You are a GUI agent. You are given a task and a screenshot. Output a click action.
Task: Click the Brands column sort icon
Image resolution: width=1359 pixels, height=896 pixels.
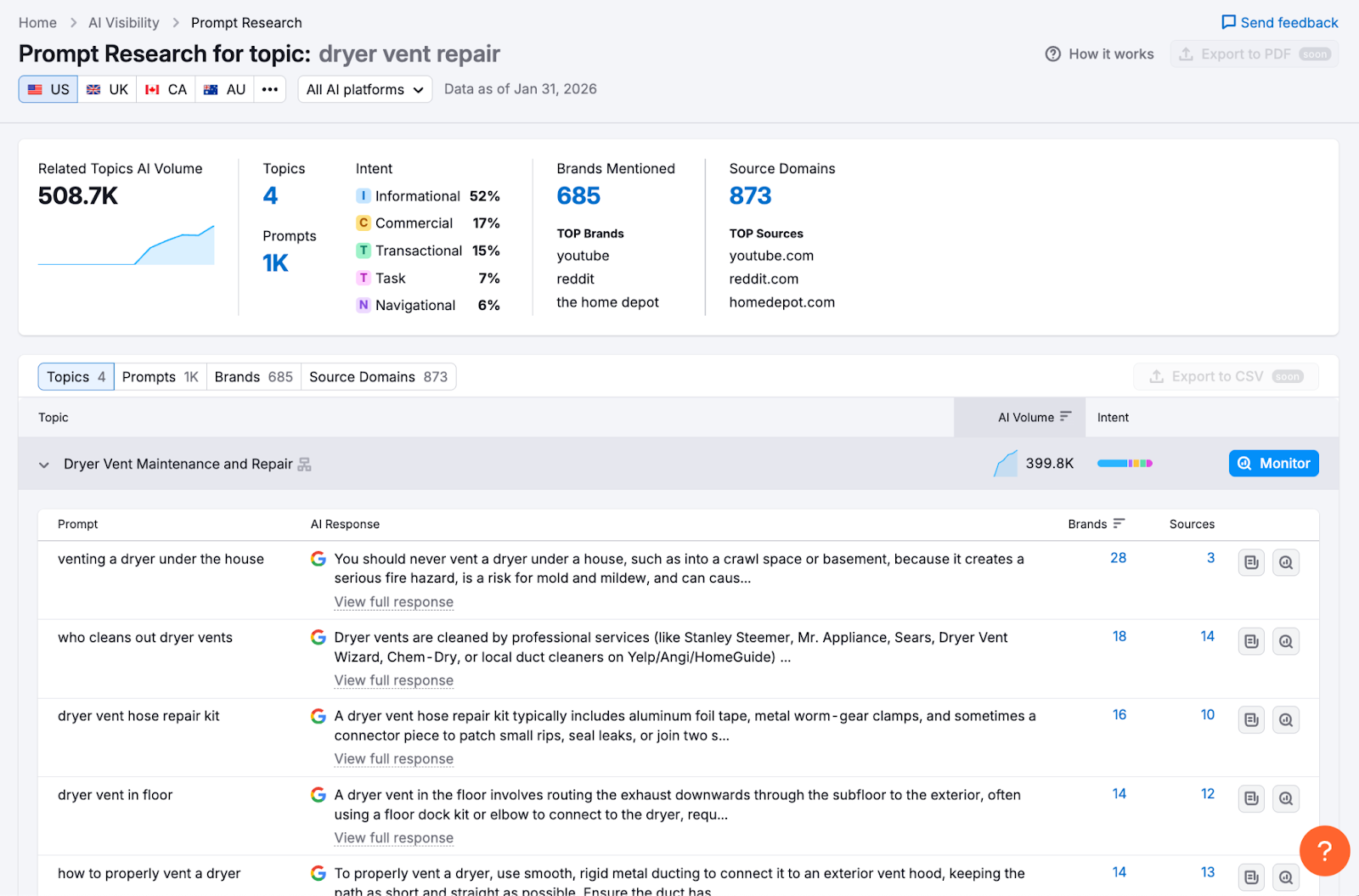click(x=1119, y=524)
